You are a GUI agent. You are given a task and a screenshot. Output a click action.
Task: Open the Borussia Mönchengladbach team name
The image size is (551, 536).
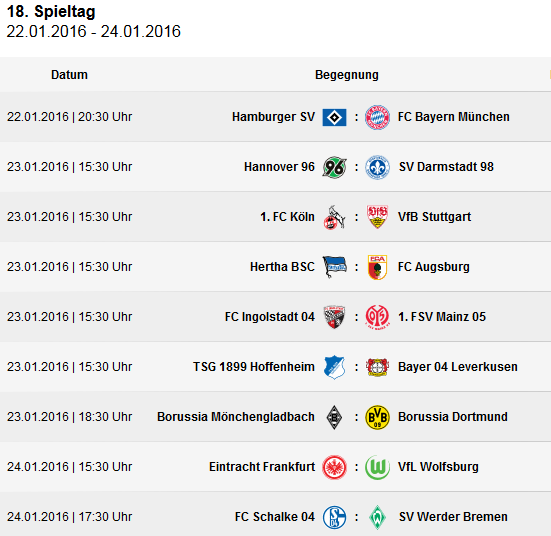tap(236, 417)
